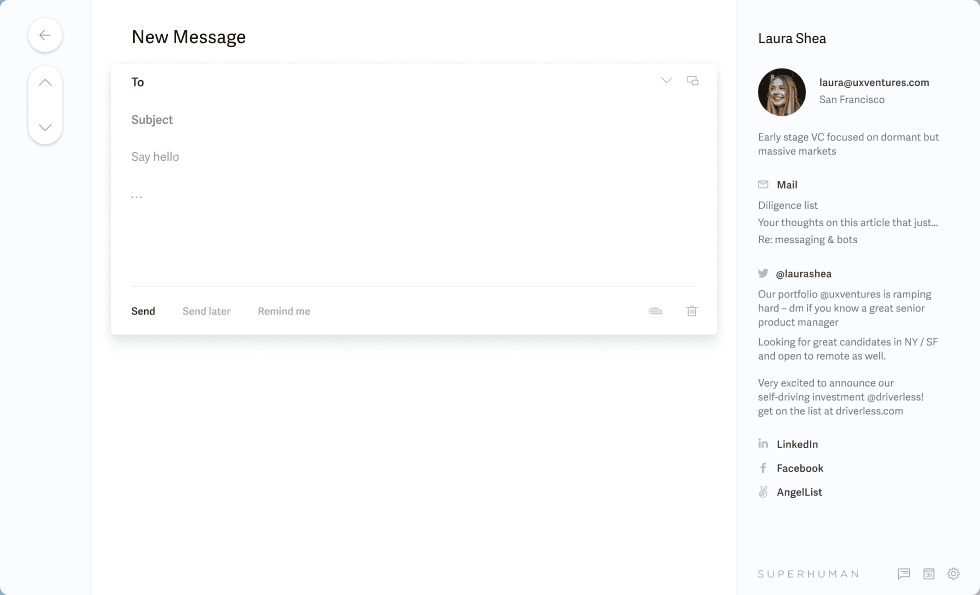
Task: Click the Subject input field
Action: click(300, 120)
